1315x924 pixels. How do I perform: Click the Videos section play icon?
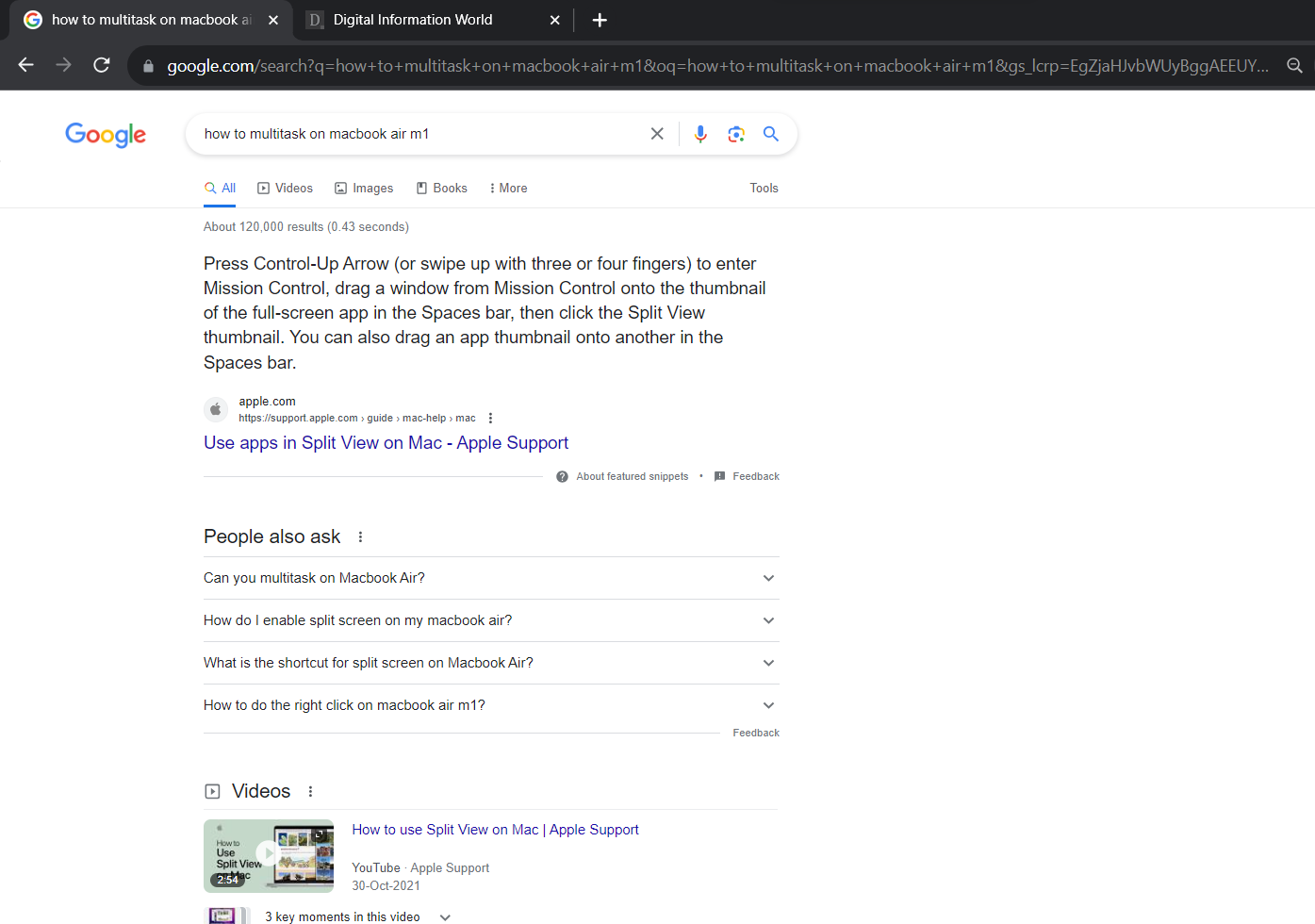213,792
